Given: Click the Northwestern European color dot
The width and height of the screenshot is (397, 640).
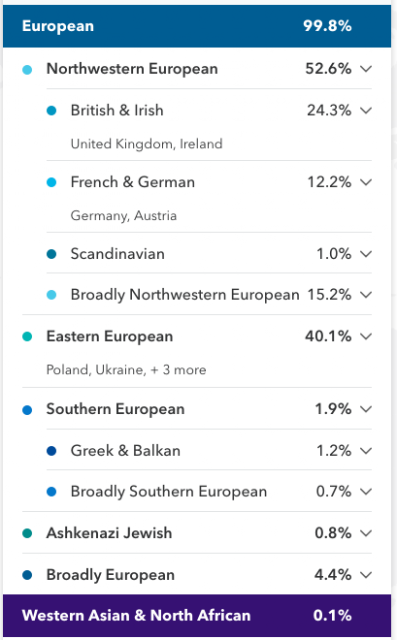Looking at the screenshot, I should click(x=27, y=70).
